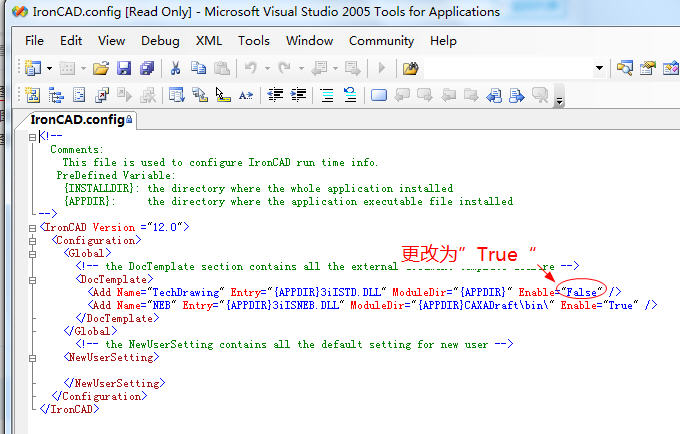Collapse the Global element outline
Viewport: 680px width, 434px height.
tap(33, 254)
